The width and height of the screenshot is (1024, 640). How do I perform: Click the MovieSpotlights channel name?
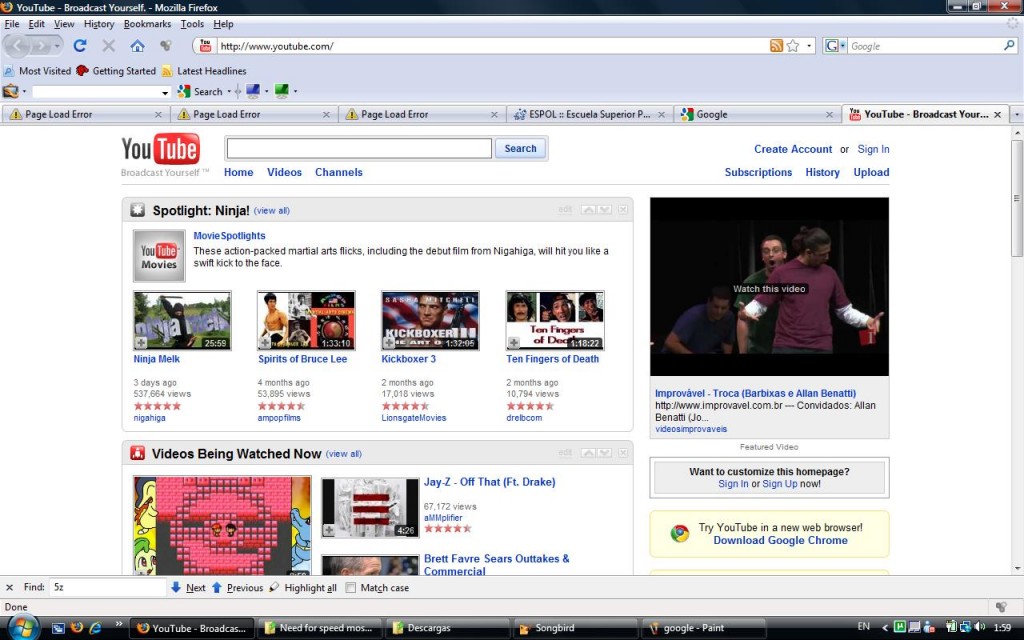point(229,236)
